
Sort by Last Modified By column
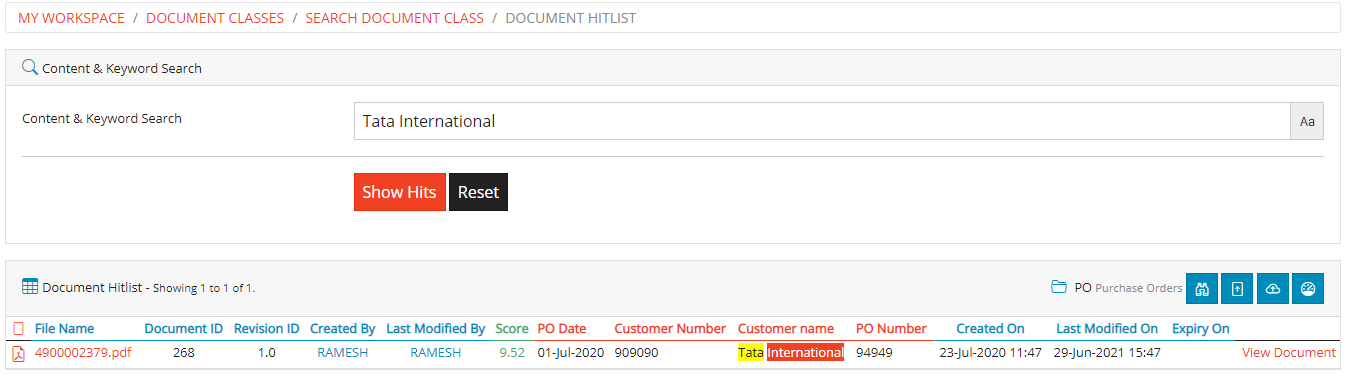tap(436, 328)
